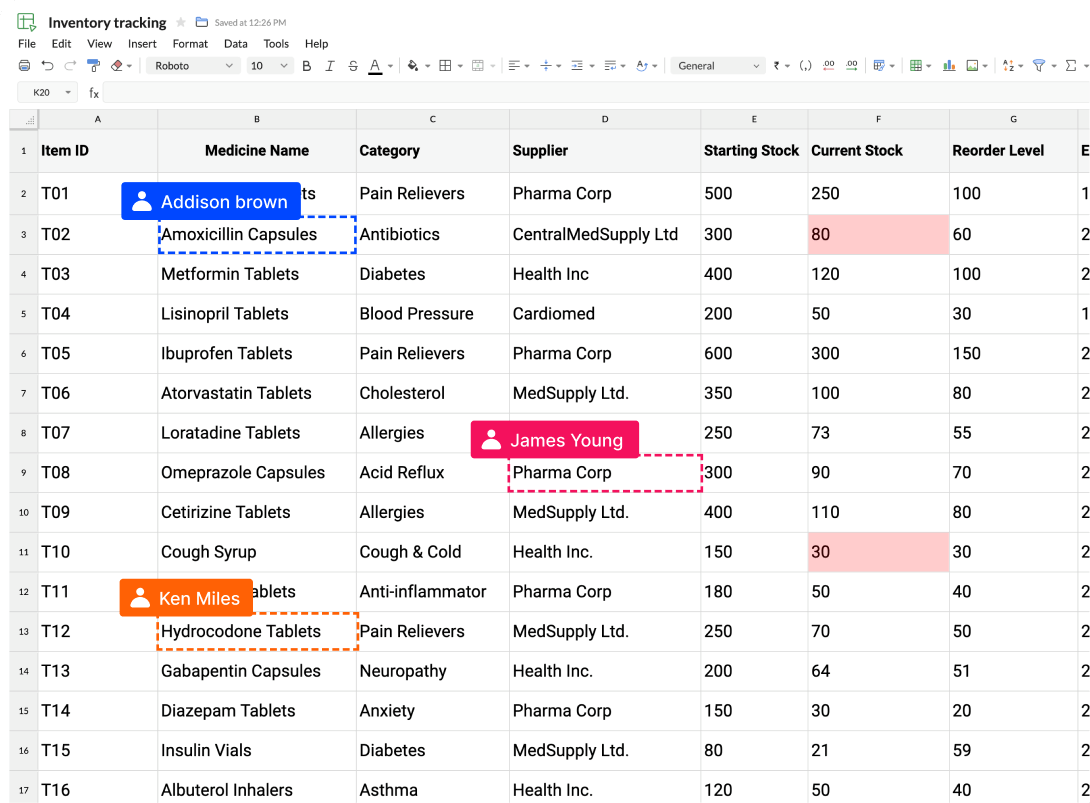
Task: Expand the number format dropdown showing General
Action: click(x=717, y=65)
